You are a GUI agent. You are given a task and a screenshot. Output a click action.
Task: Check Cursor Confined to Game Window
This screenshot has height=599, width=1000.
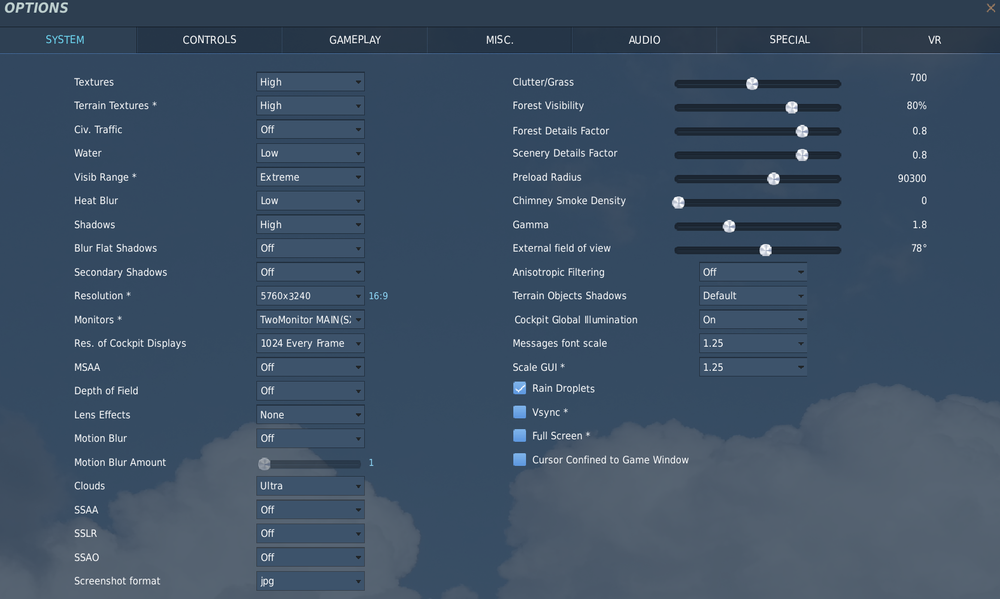point(520,459)
